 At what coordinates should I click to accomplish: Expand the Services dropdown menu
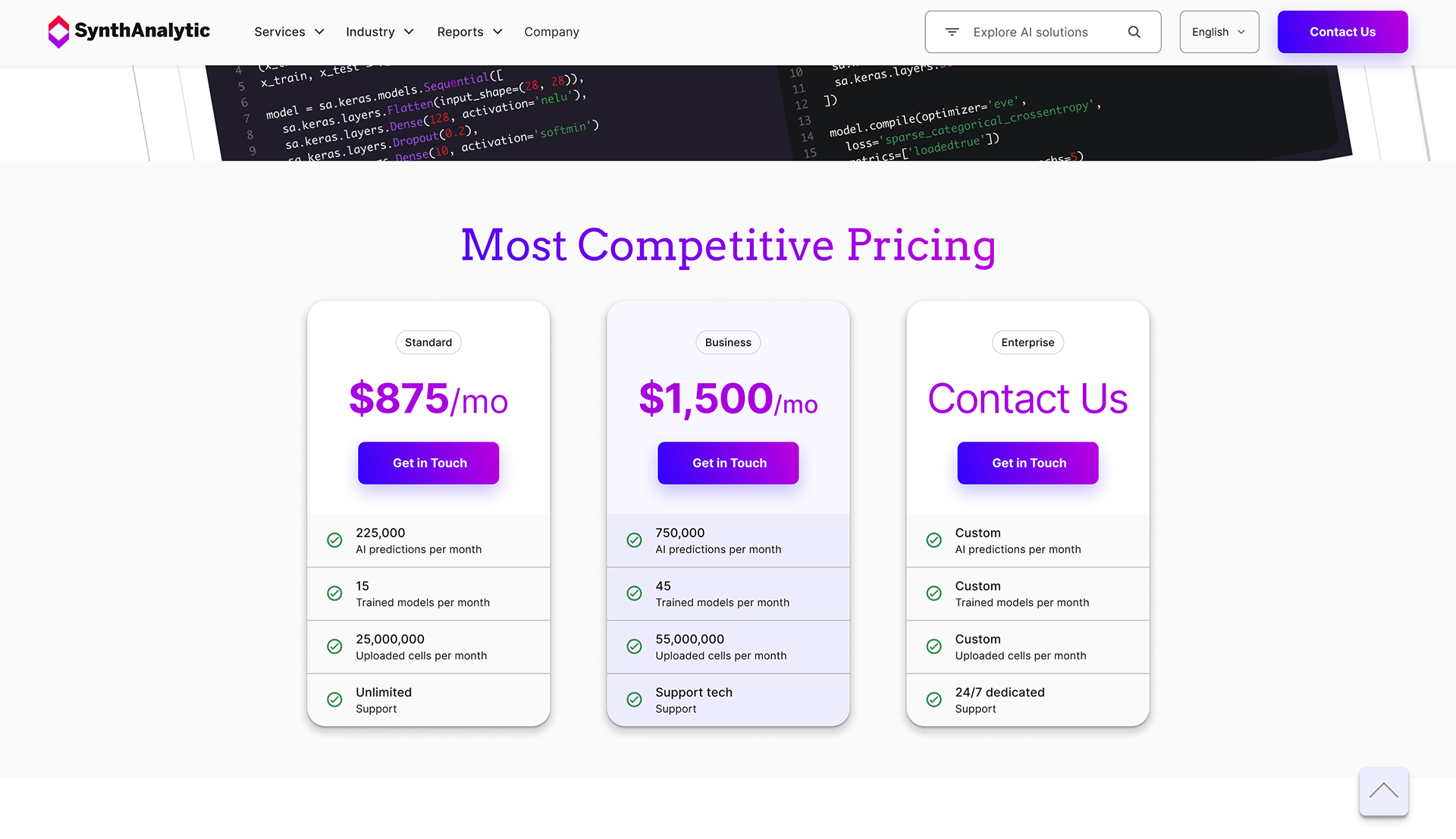pyautogui.click(x=289, y=32)
